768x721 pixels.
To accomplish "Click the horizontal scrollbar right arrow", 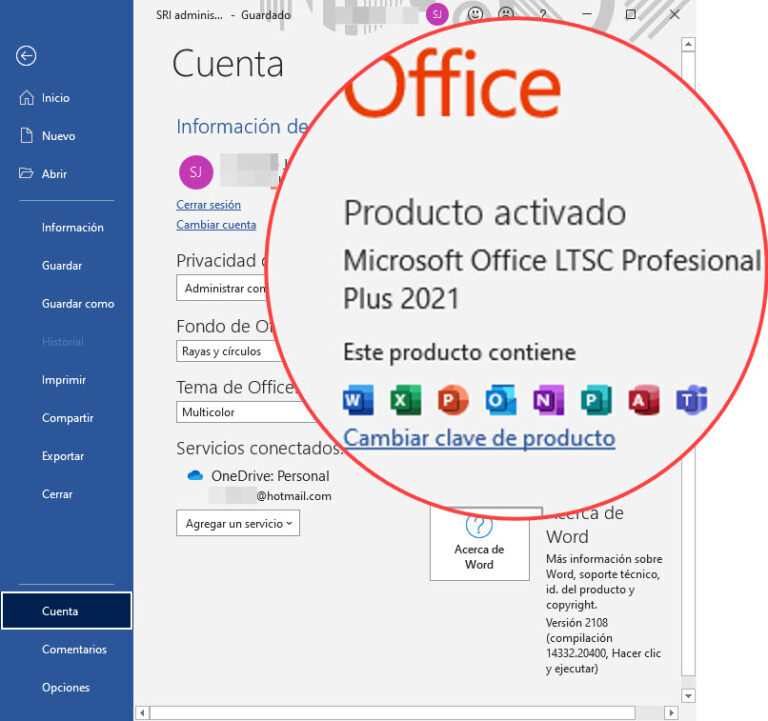I will [x=671, y=713].
